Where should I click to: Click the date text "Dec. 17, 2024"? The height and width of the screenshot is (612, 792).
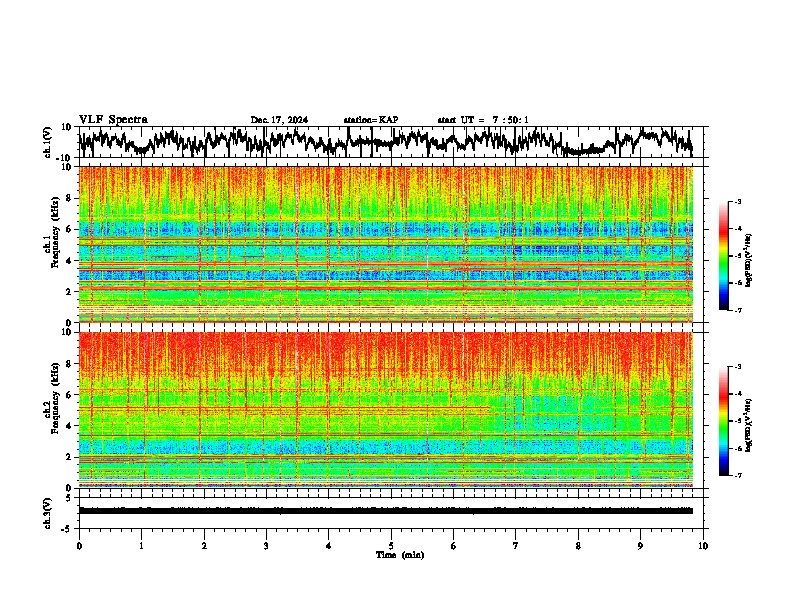click(x=279, y=120)
